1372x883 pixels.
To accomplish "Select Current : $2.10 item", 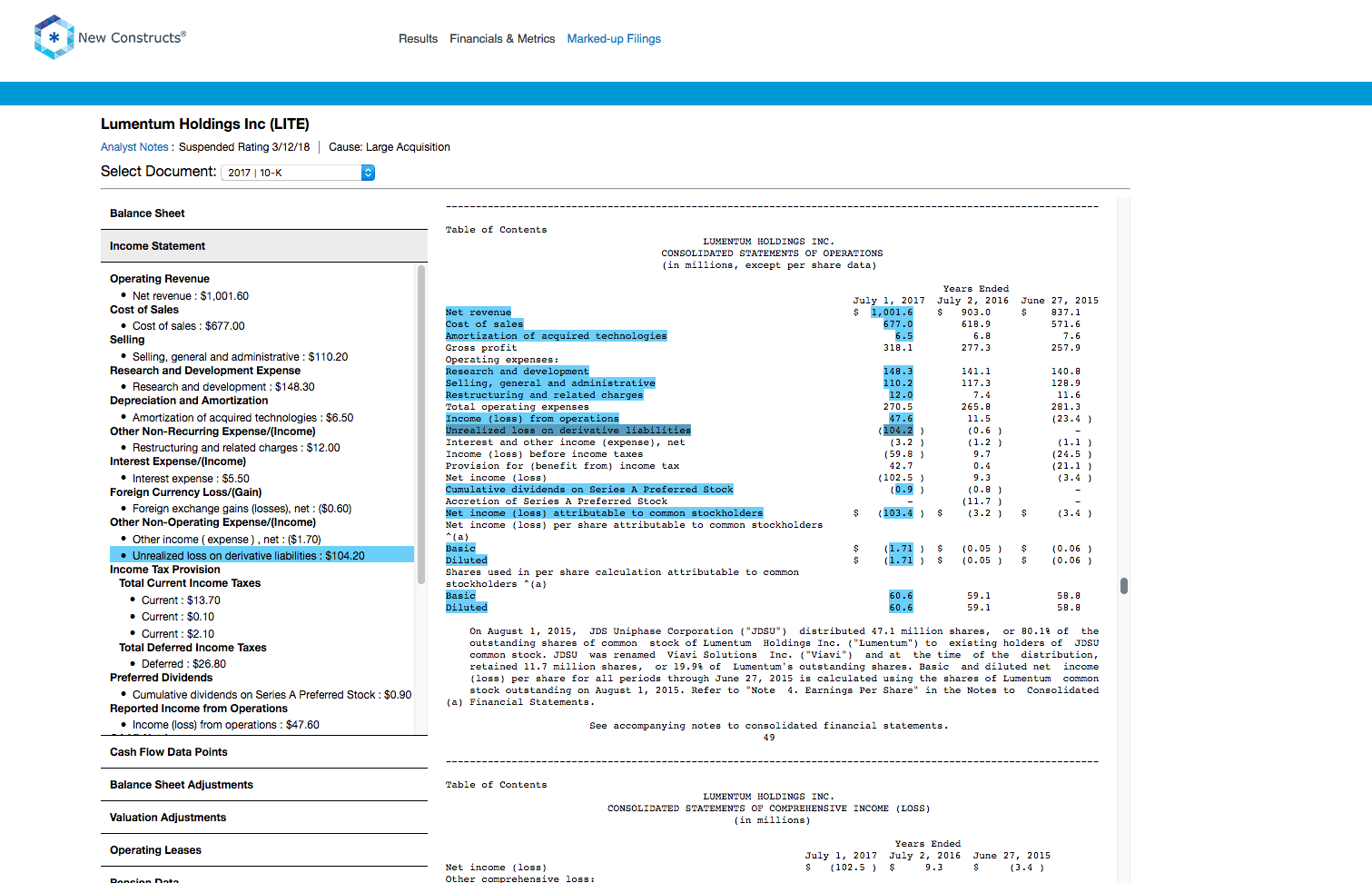I will tap(178, 634).
